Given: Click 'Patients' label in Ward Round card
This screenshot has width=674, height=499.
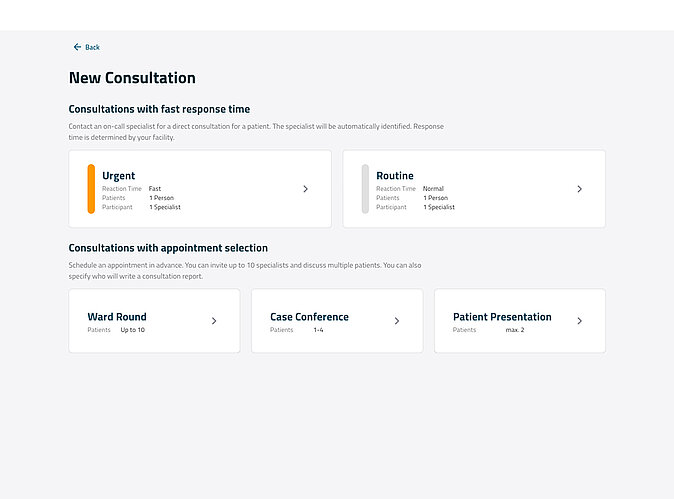Looking at the screenshot, I should [x=99, y=330].
